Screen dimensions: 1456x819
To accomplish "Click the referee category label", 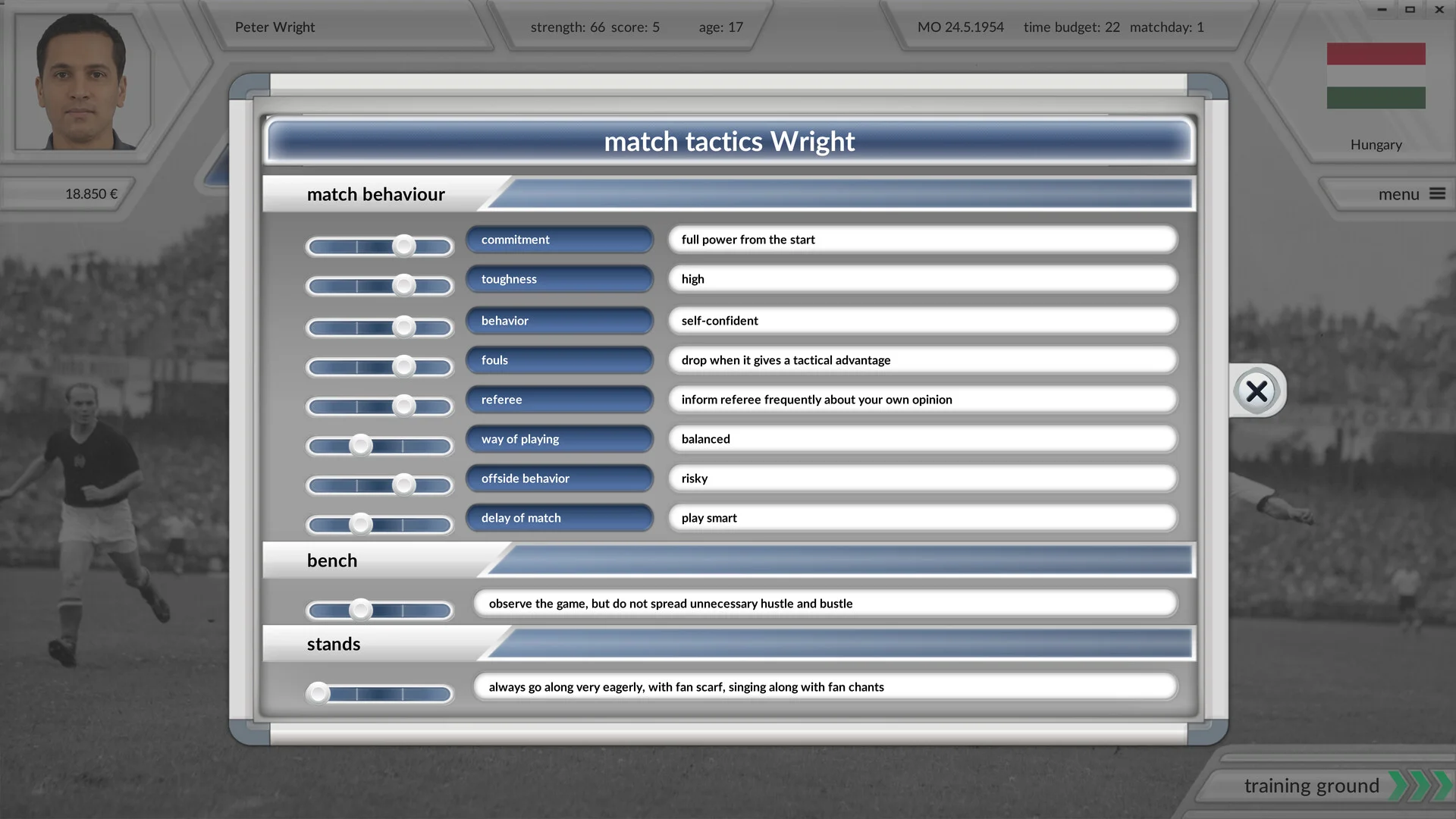I will (x=560, y=399).
